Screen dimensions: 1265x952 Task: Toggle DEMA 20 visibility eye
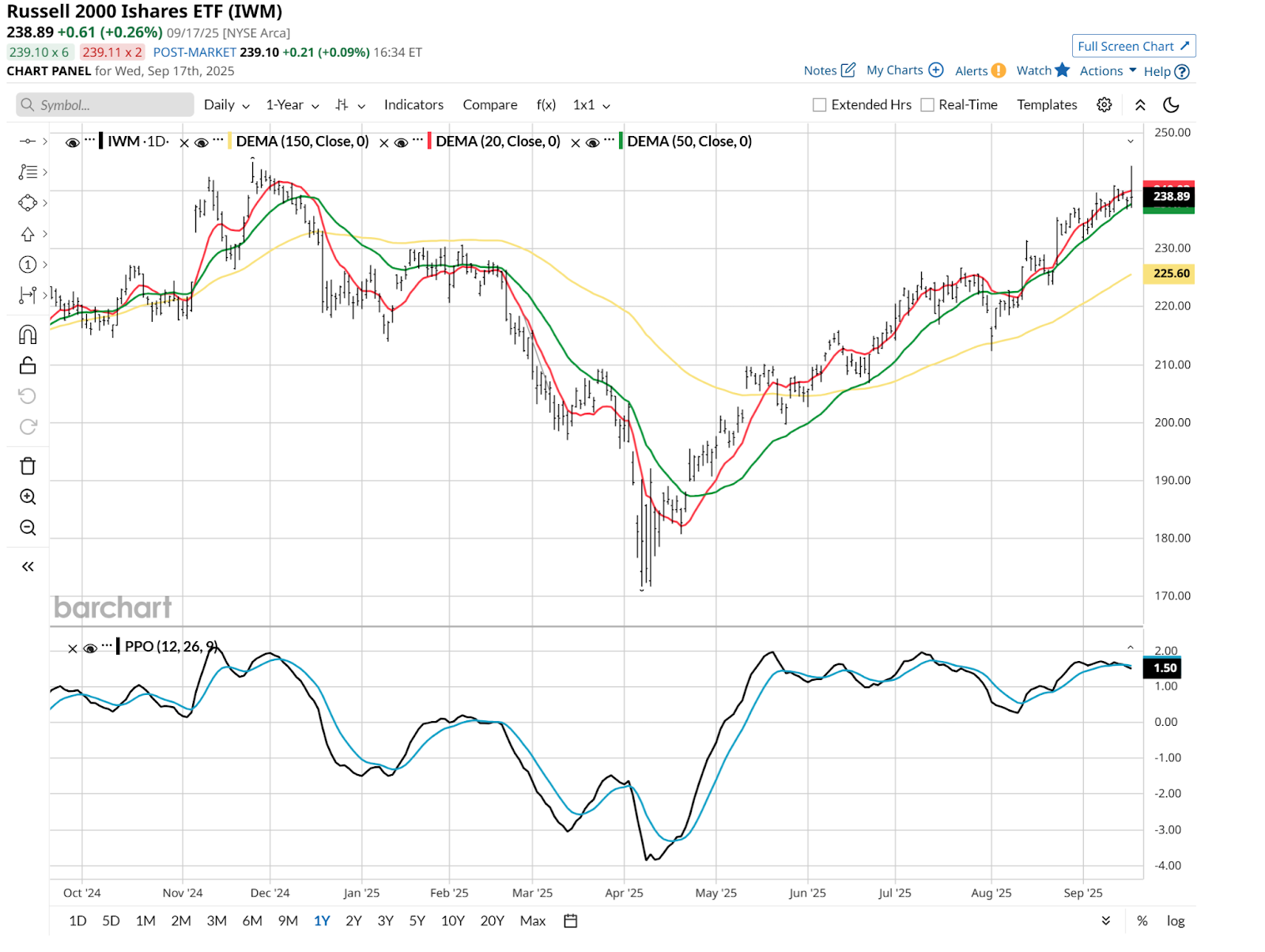coord(401,142)
